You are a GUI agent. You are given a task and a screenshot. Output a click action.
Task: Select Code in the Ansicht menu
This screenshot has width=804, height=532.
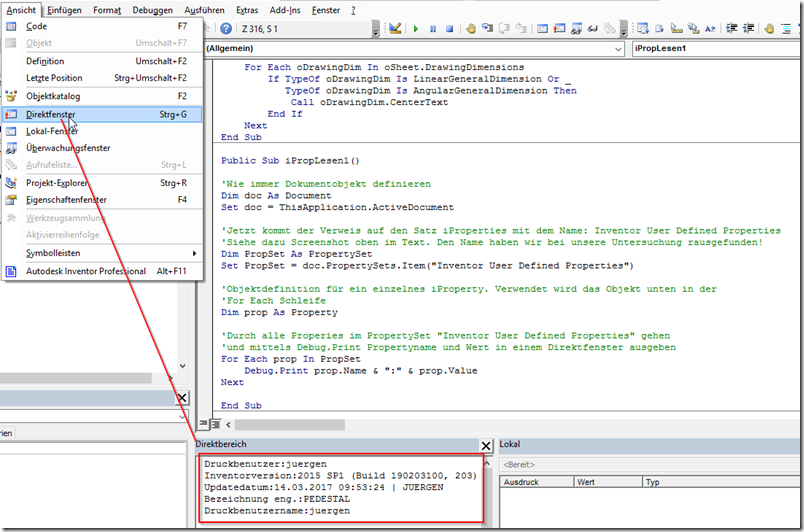pos(103,26)
